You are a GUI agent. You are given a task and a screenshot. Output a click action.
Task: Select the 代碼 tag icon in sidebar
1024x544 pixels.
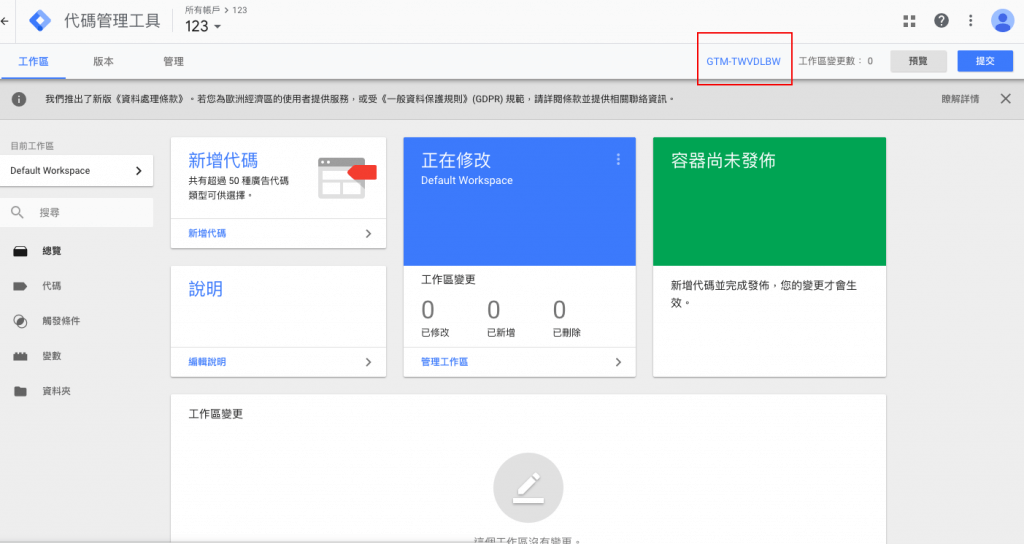(20, 286)
